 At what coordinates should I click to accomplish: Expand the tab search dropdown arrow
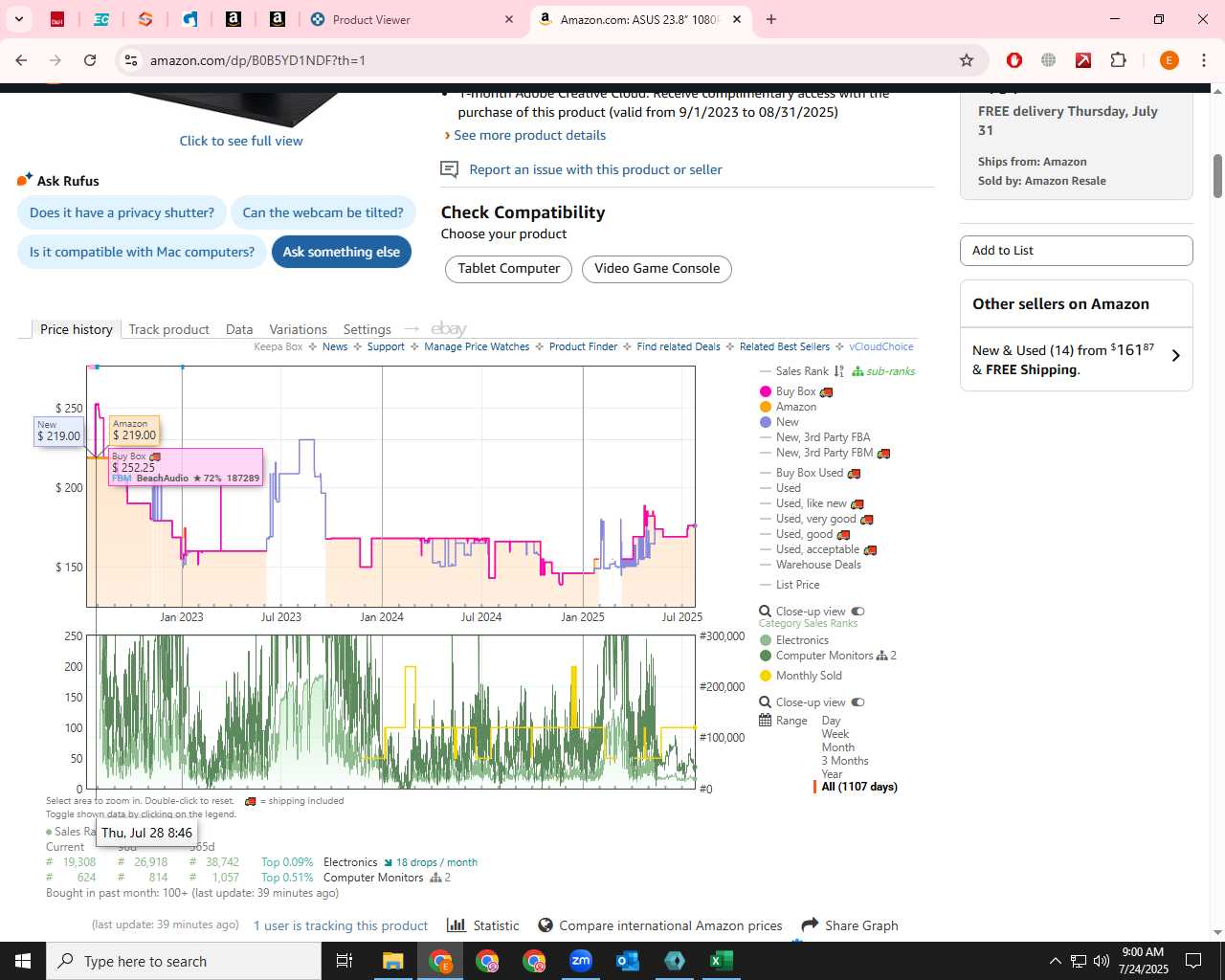pyautogui.click(x=19, y=19)
